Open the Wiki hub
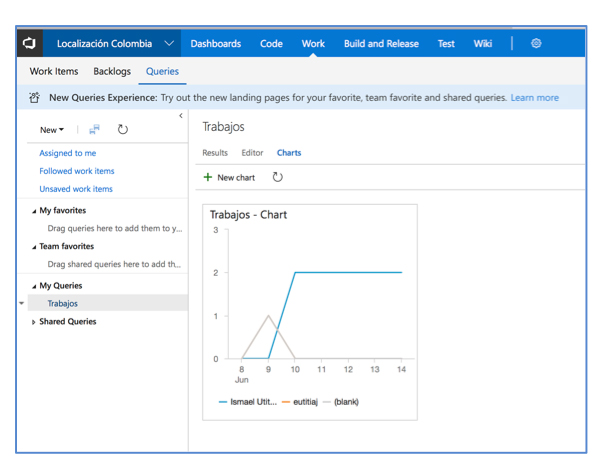The width and height of the screenshot is (602, 474). [483, 44]
